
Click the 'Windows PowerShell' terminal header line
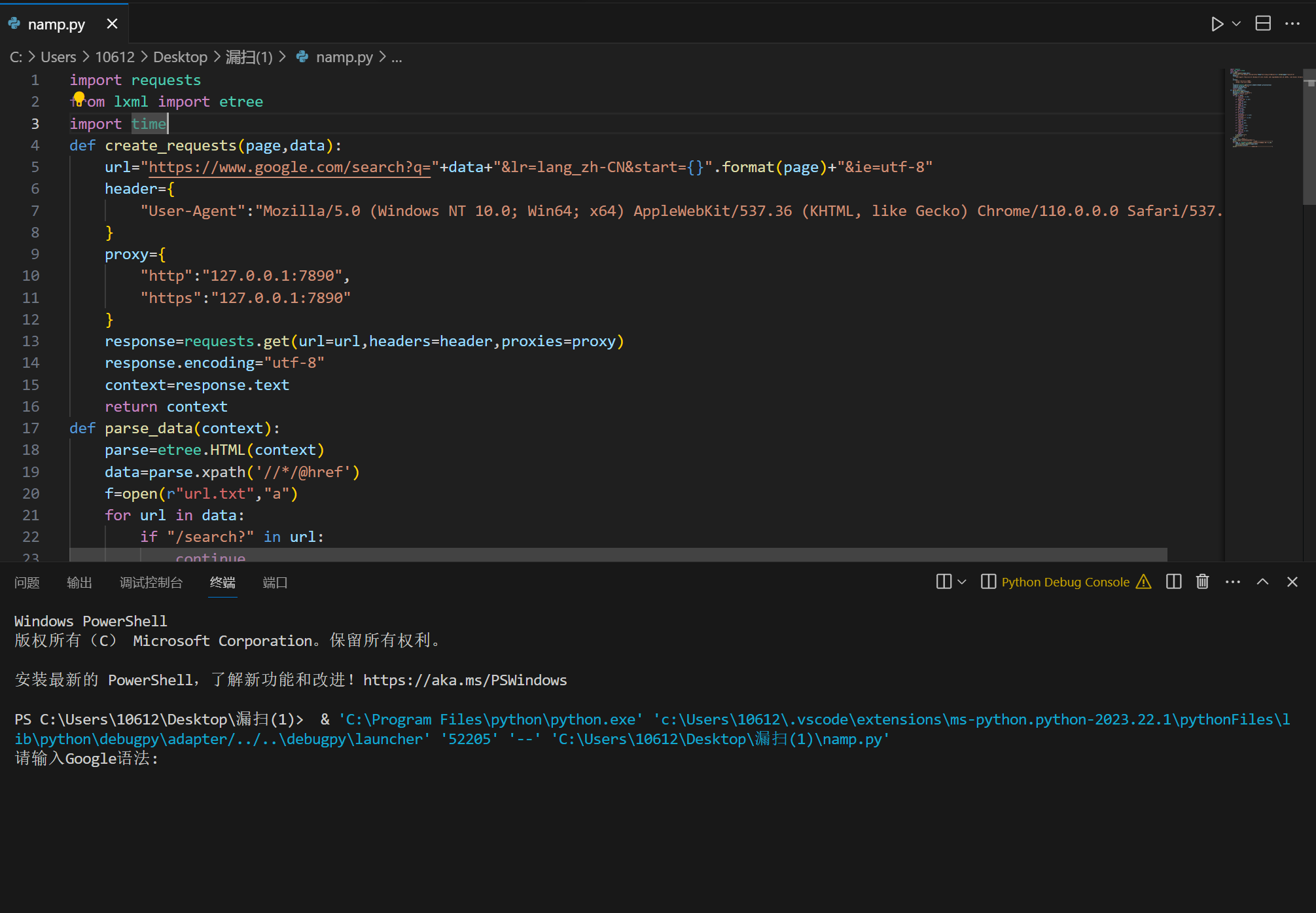tap(91, 621)
